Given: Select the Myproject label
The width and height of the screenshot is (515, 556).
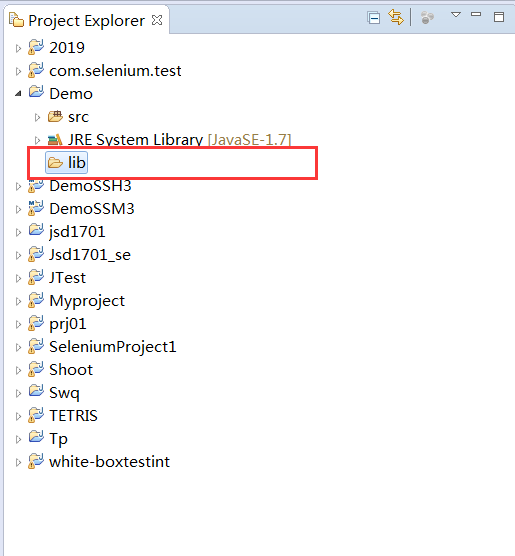Looking at the screenshot, I should tap(87, 301).
